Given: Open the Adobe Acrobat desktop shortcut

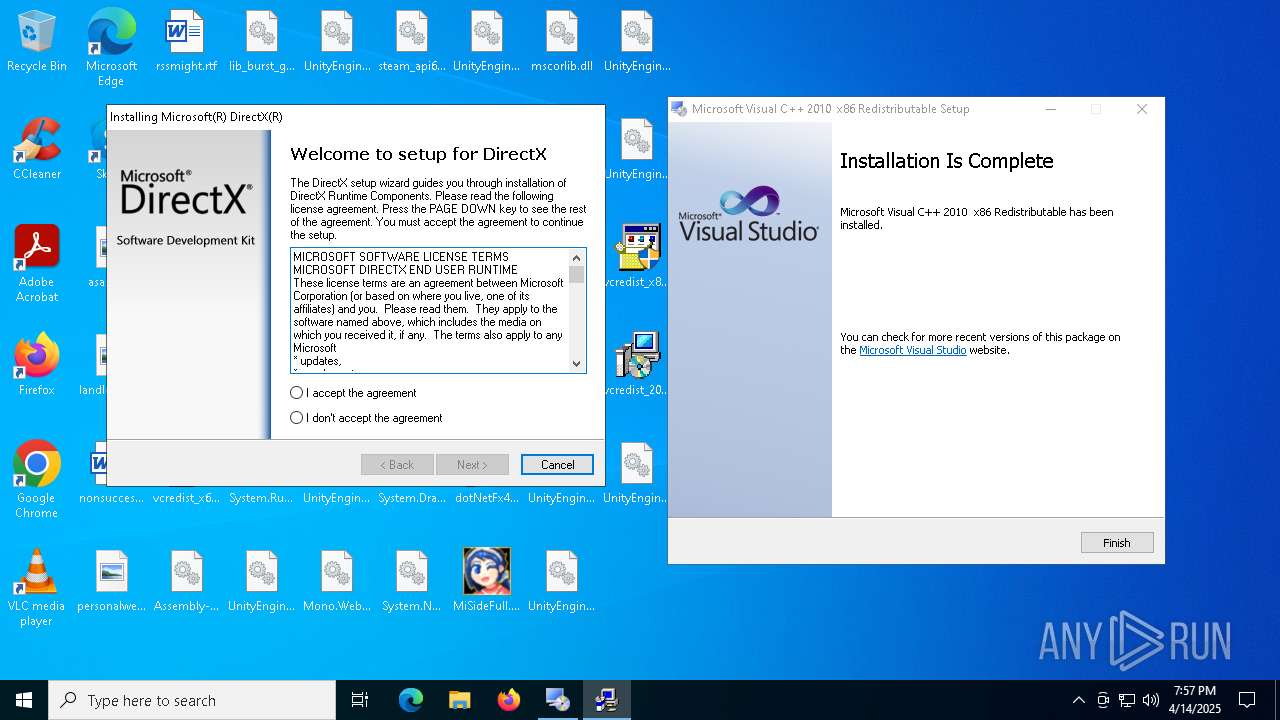Looking at the screenshot, I should click(x=37, y=264).
